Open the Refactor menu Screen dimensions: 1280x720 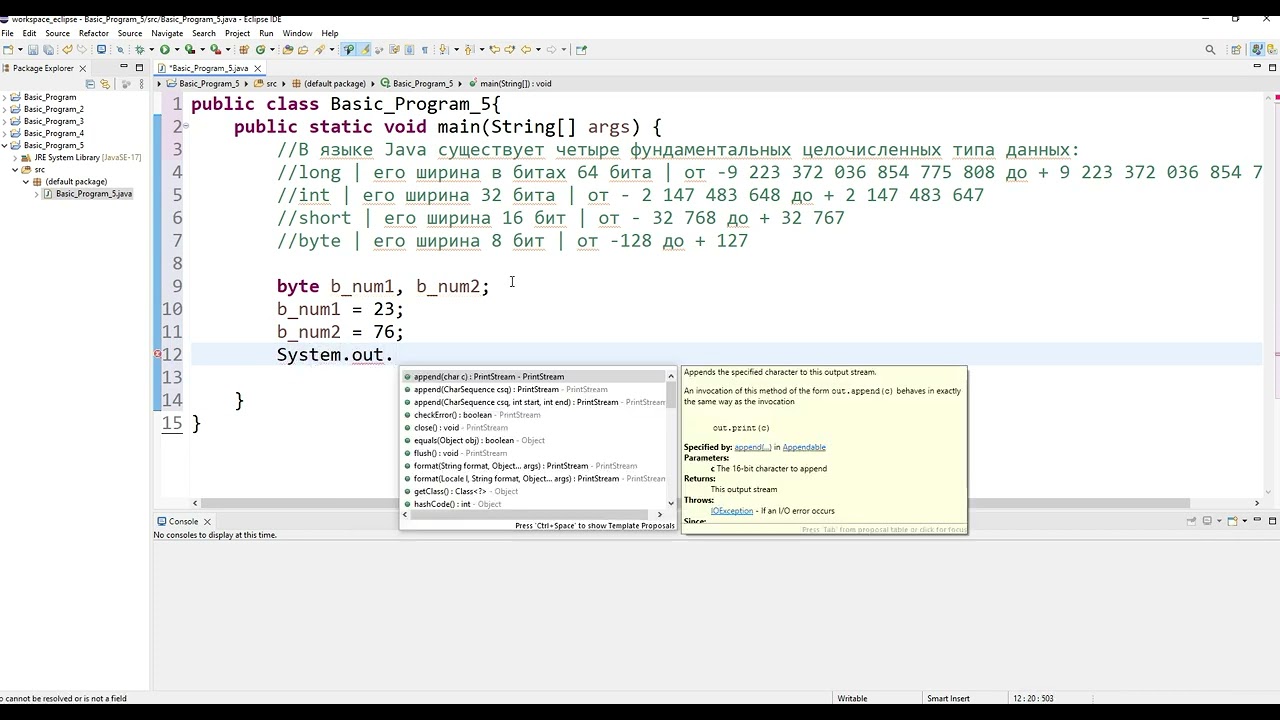(x=94, y=33)
